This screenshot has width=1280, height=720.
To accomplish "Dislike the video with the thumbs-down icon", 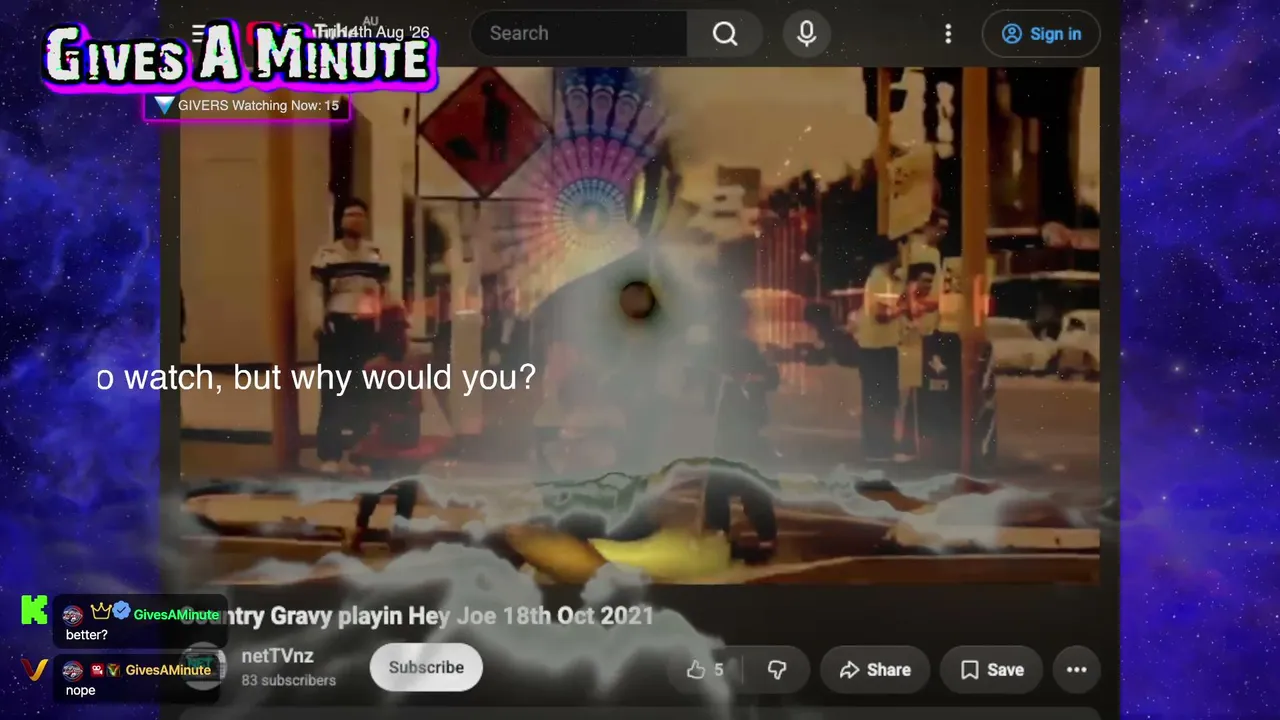I will 776,670.
